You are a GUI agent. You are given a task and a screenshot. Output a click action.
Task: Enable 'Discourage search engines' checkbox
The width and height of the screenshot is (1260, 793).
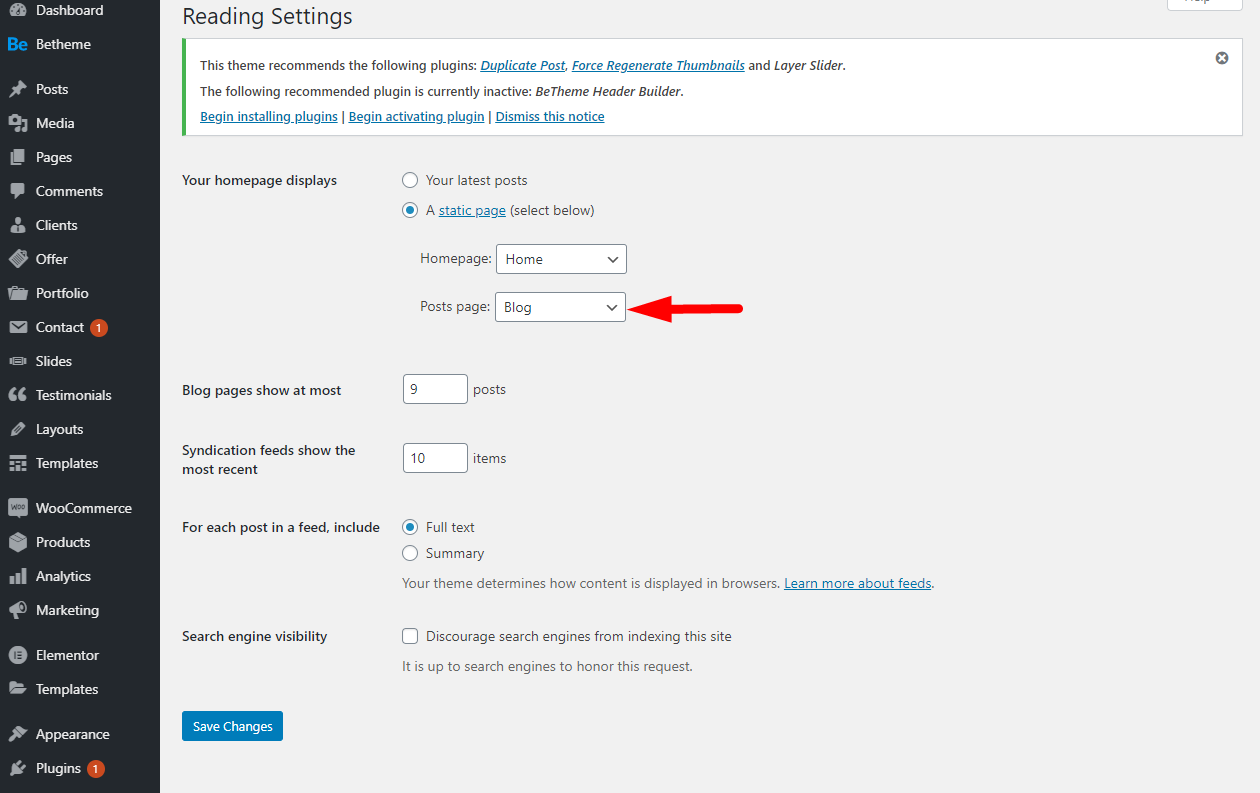pyautogui.click(x=410, y=636)
